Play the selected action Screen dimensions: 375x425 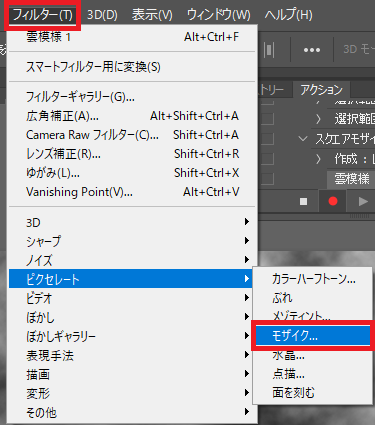pos(363,201)
